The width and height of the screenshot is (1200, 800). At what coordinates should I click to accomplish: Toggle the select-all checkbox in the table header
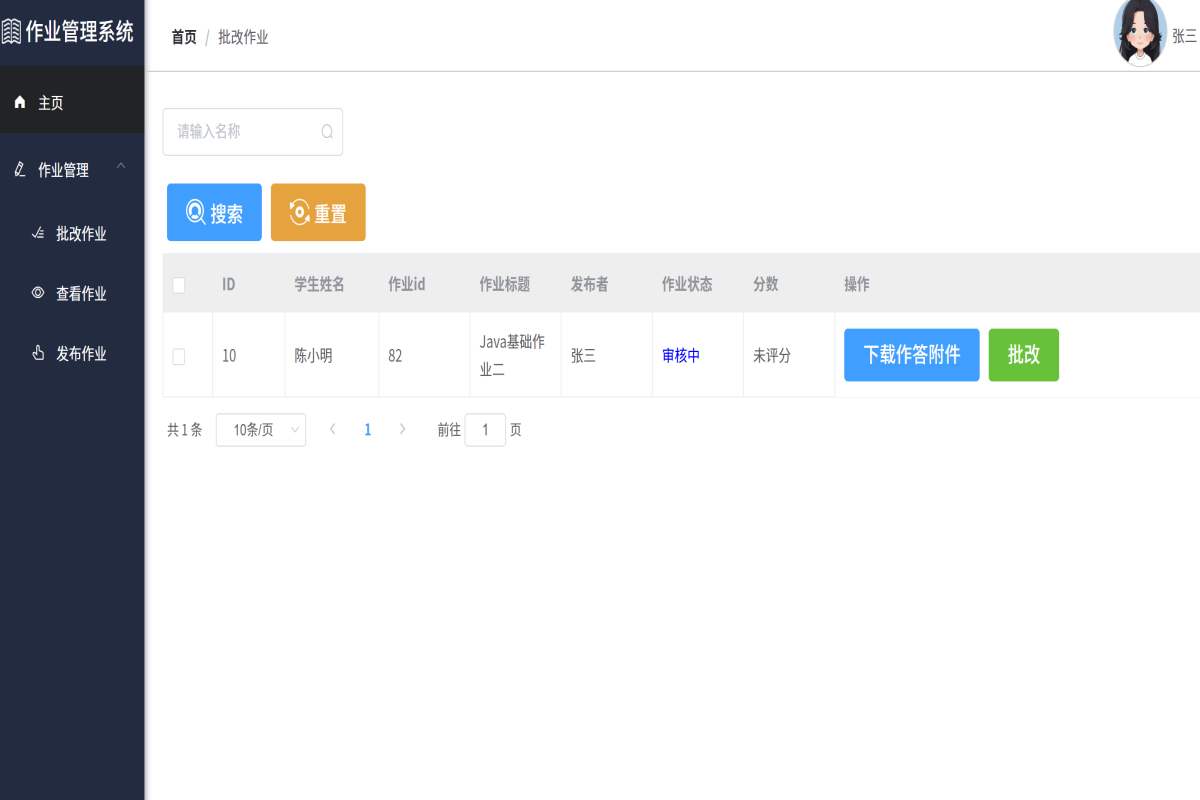(179, 285)
